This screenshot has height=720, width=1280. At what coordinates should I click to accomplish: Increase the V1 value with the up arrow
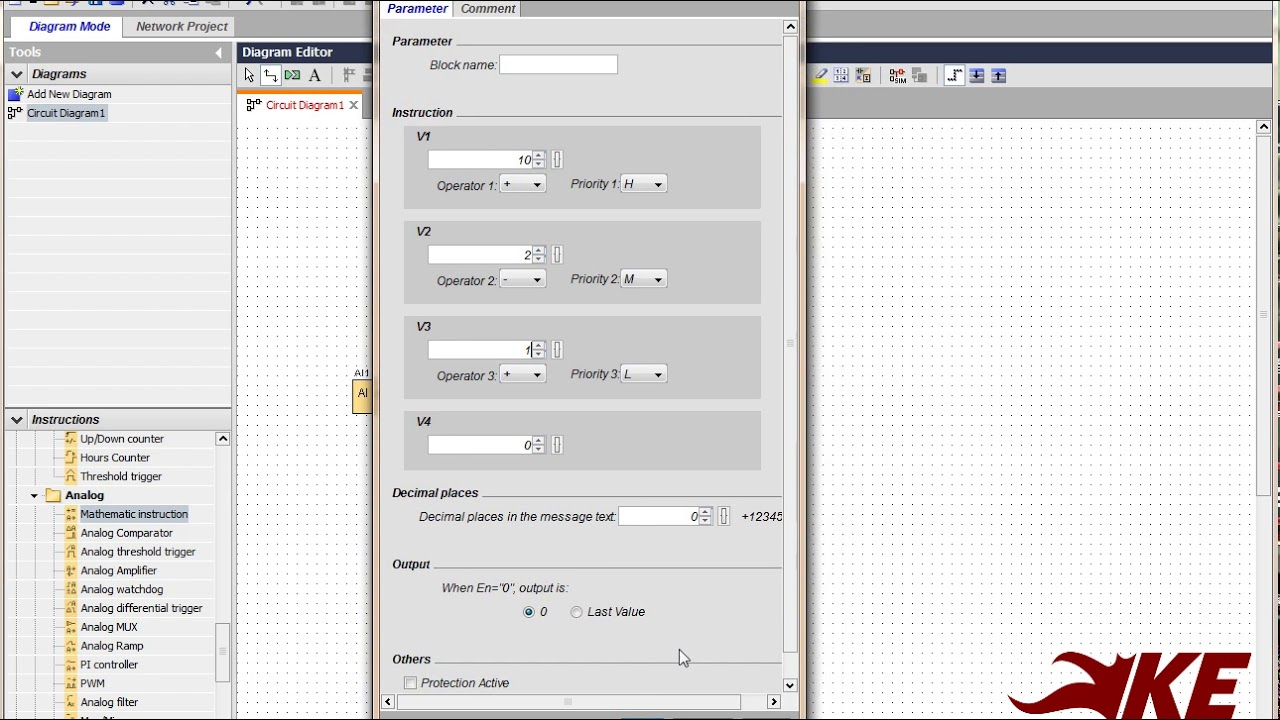(x=539, y=155)
